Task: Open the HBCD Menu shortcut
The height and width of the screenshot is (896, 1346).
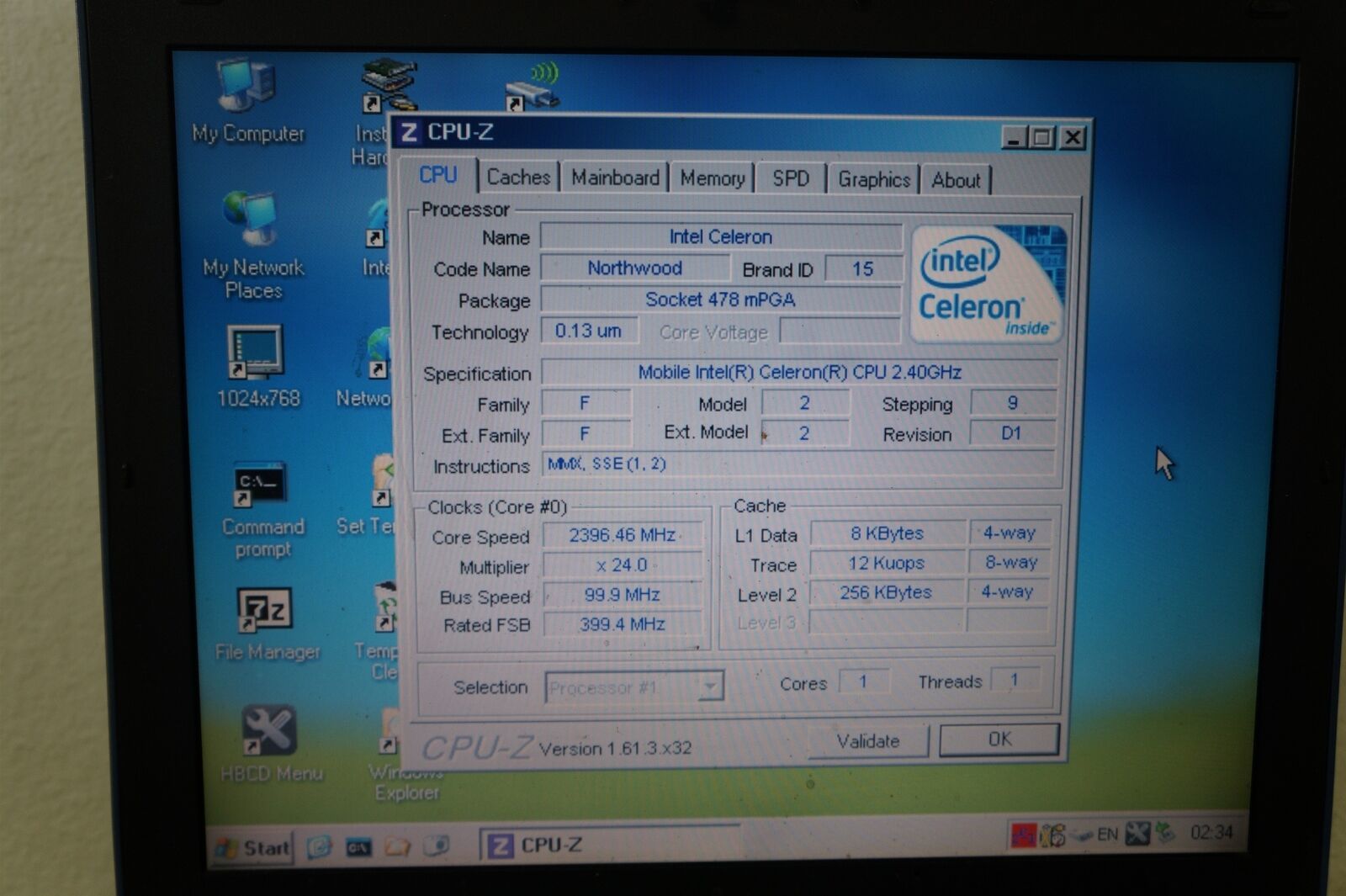Action: click(x=270, y=744)
